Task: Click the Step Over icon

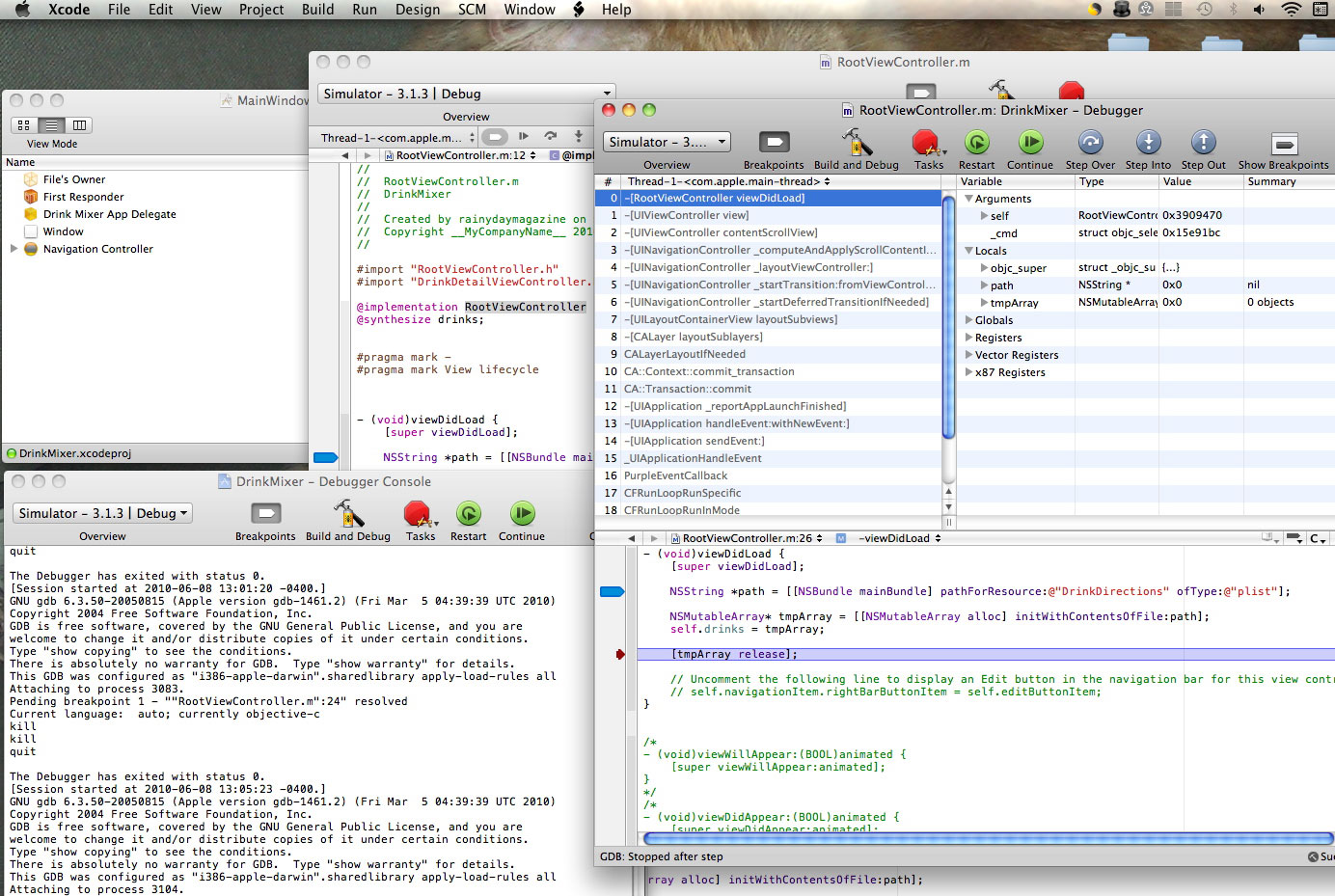Action: (1090, 143)
